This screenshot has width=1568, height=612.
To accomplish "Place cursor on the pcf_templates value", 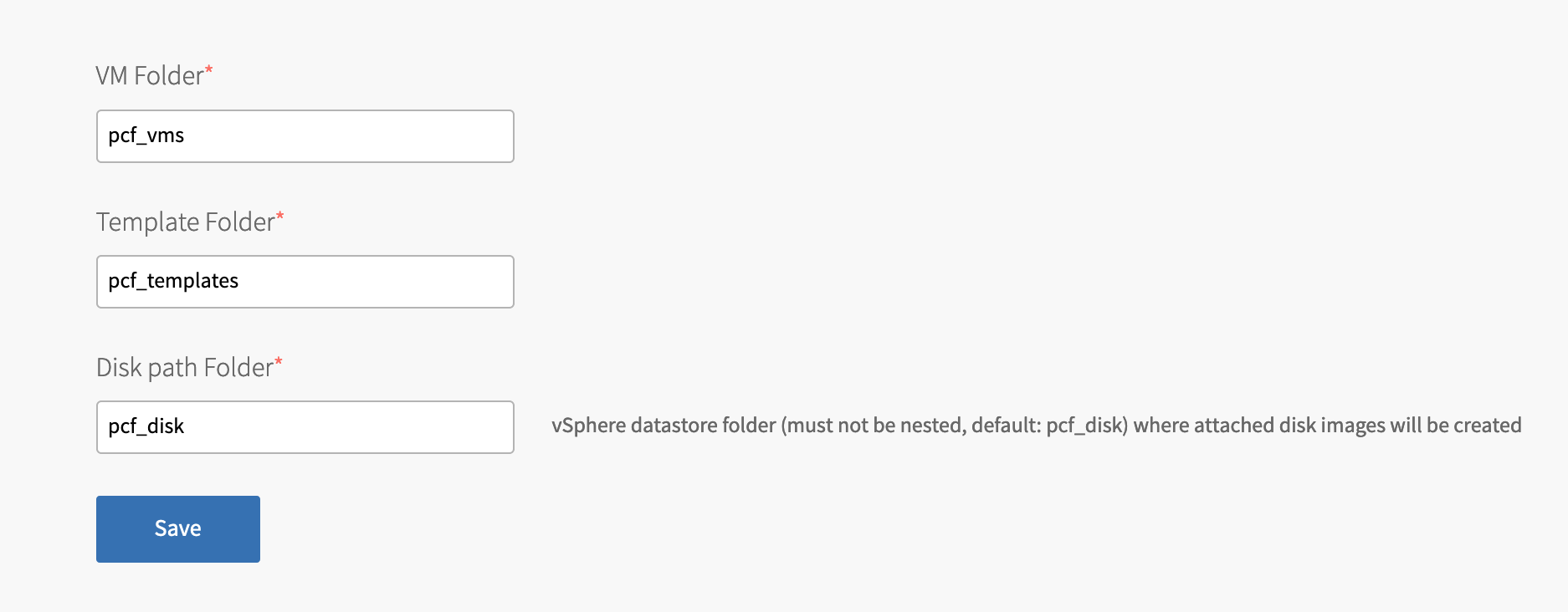I will [173, 281].
